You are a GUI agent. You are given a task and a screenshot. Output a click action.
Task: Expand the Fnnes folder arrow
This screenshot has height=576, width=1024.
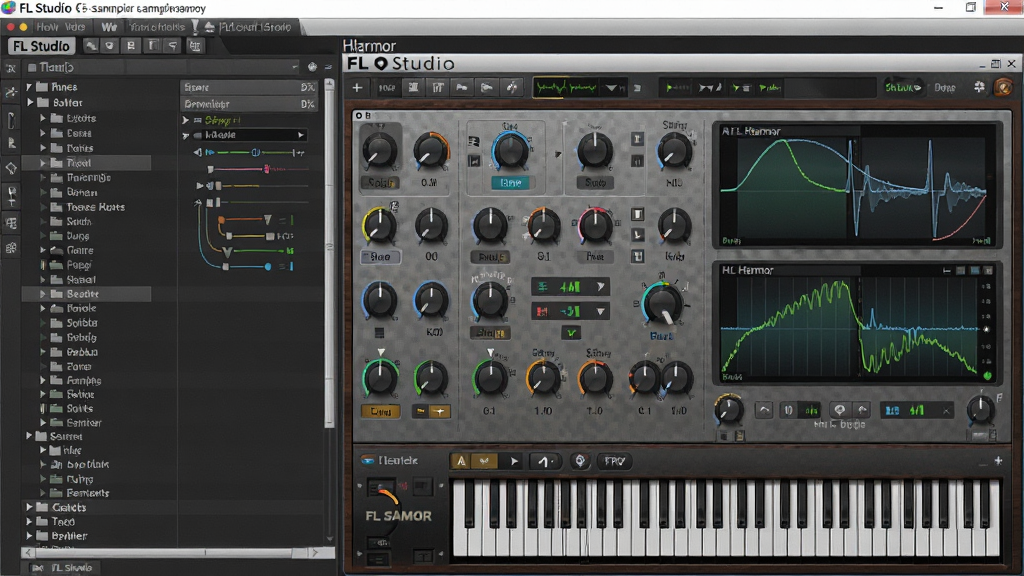[x=29, y=86]
